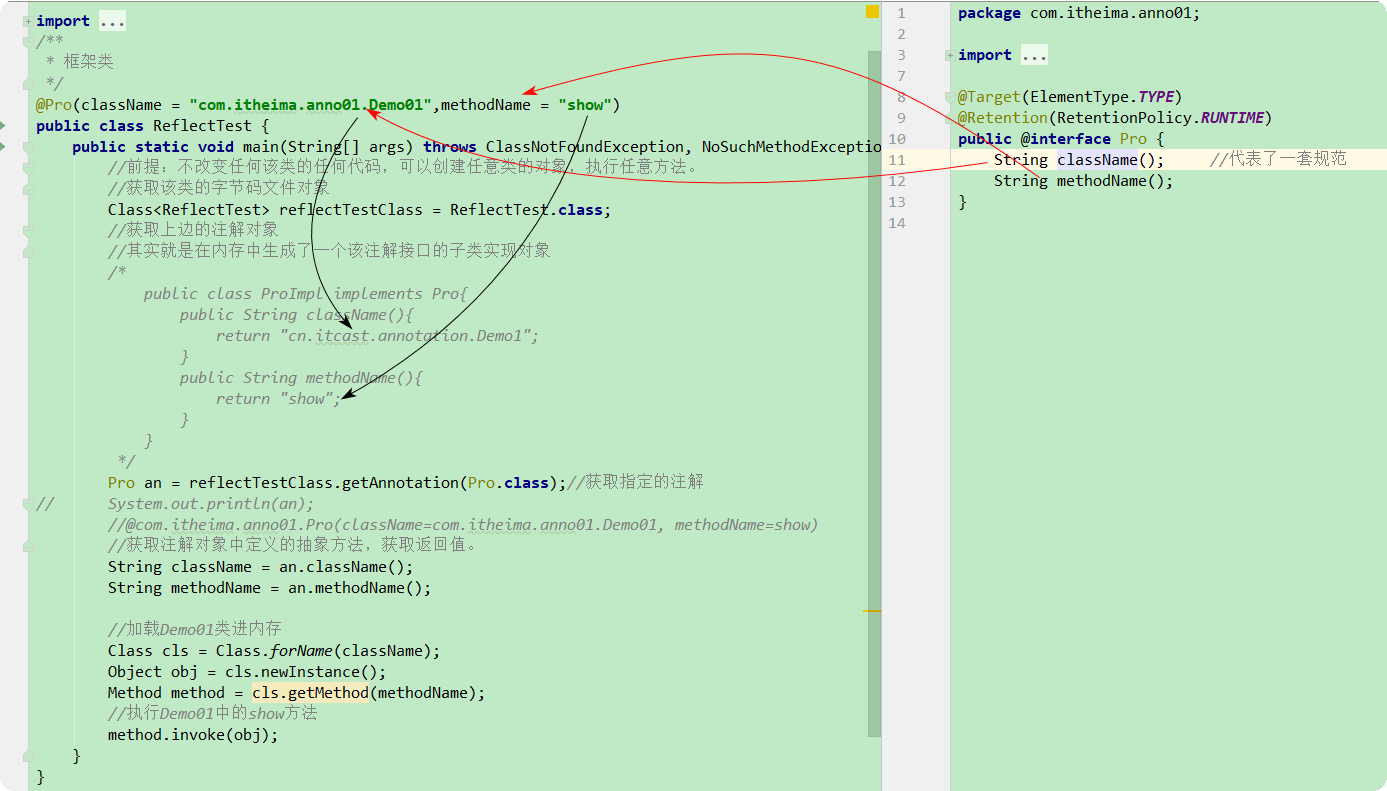Expand the folded imports in ReflectTest
Image resolution: width=1387 pixels, height=791 pixels.
point(28,20)
